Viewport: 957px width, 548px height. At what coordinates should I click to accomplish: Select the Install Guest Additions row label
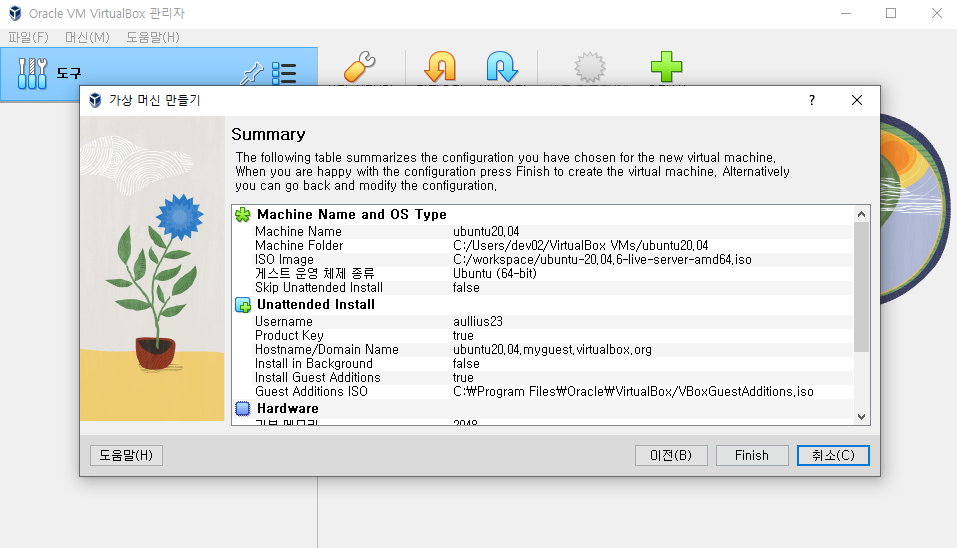pyautogui.click(x=317, y=378)
